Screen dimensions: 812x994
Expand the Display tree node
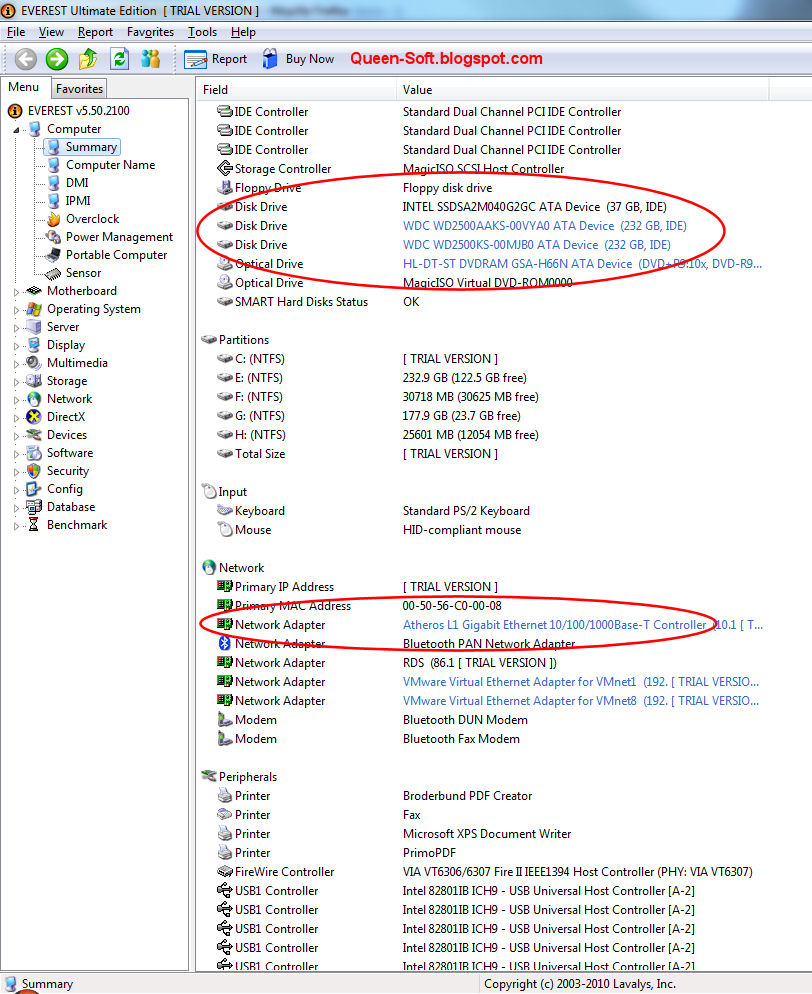(16, 346)
